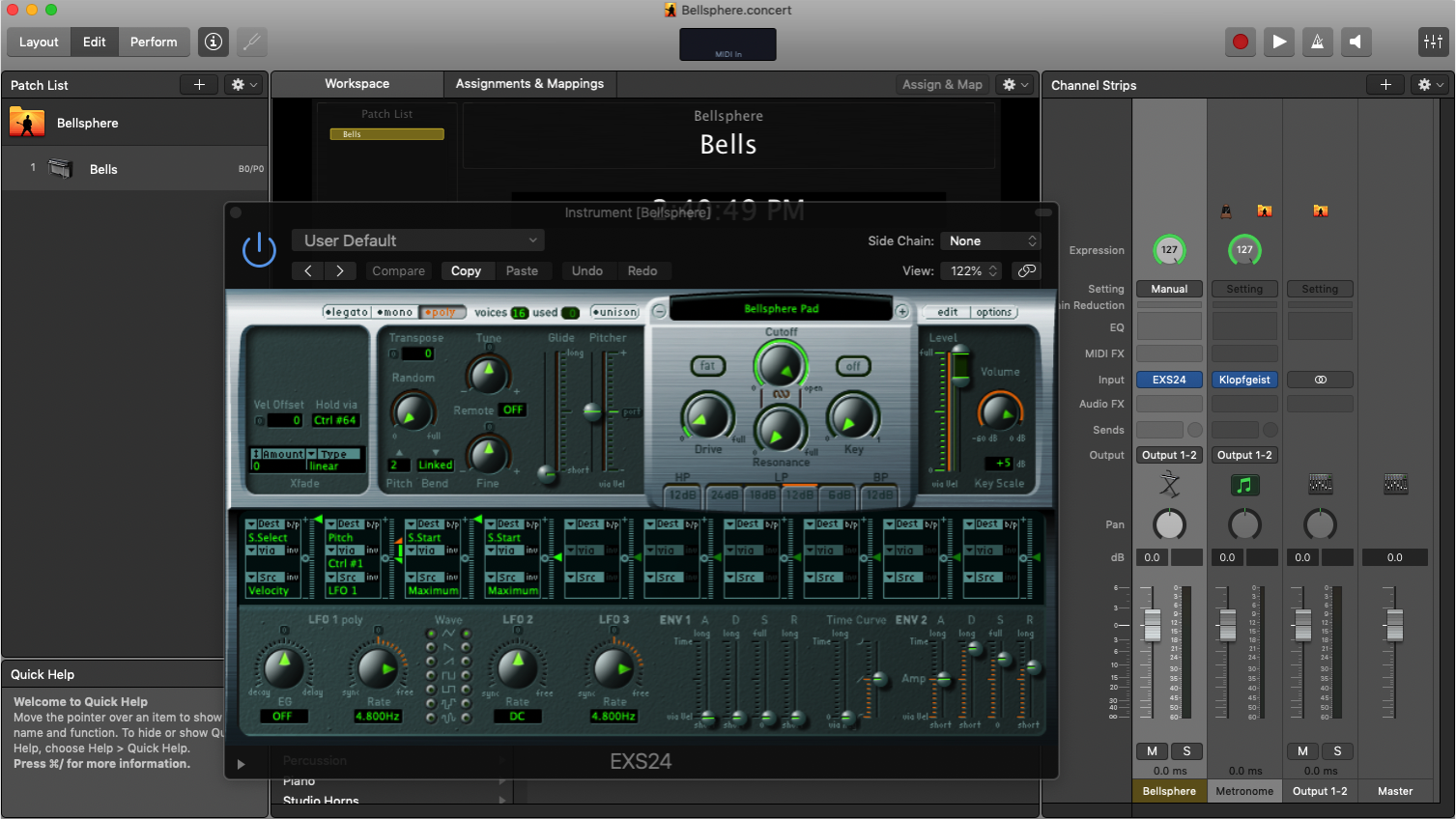Go to previous plug-in setting arrow
Viewport: 1456px width, 819px height.
308,271
